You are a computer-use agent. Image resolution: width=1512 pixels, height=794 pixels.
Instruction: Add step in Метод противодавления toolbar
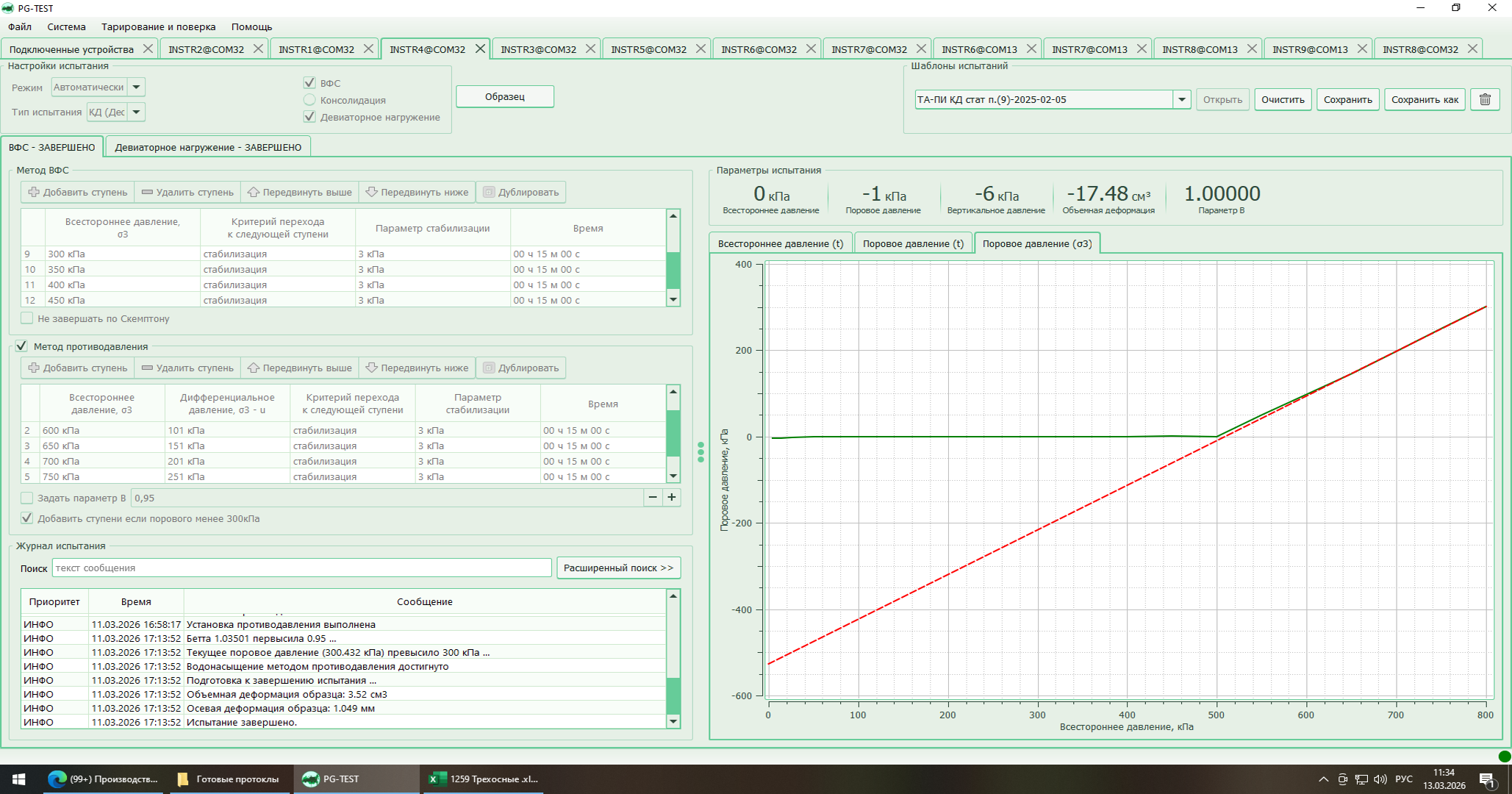tap(78, 368)
